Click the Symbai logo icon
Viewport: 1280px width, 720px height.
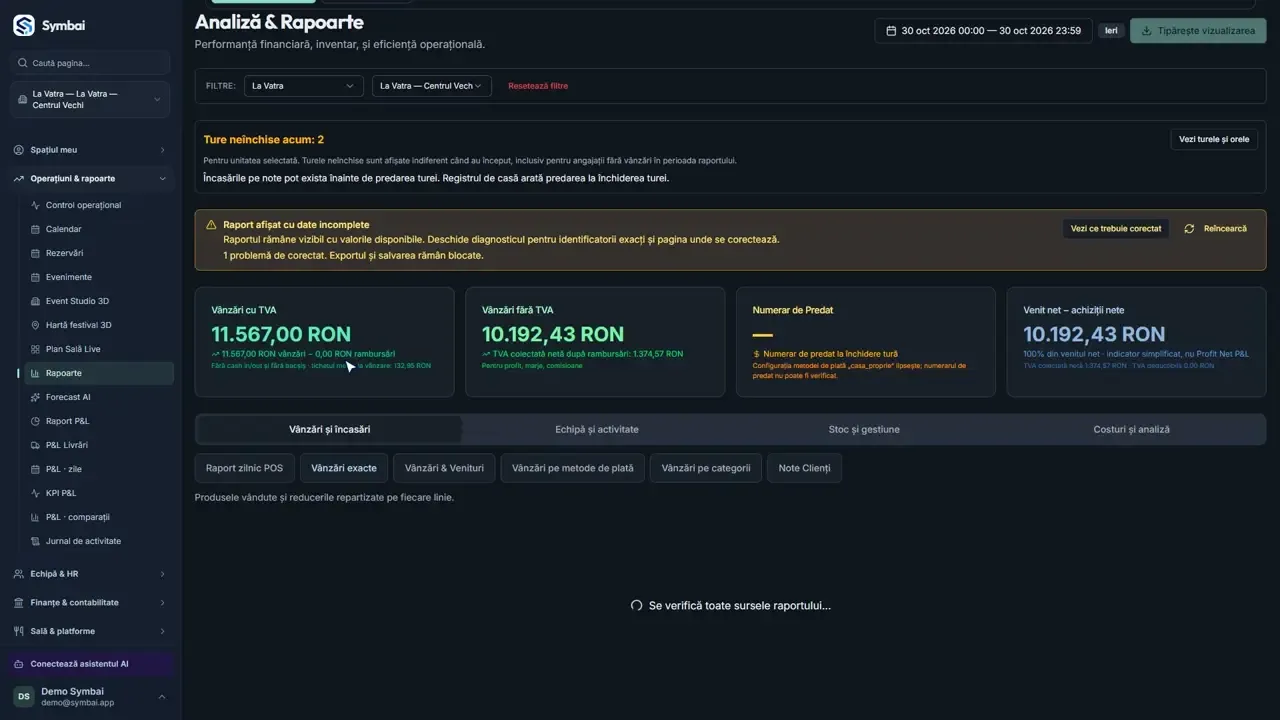(x=23, y=25)
